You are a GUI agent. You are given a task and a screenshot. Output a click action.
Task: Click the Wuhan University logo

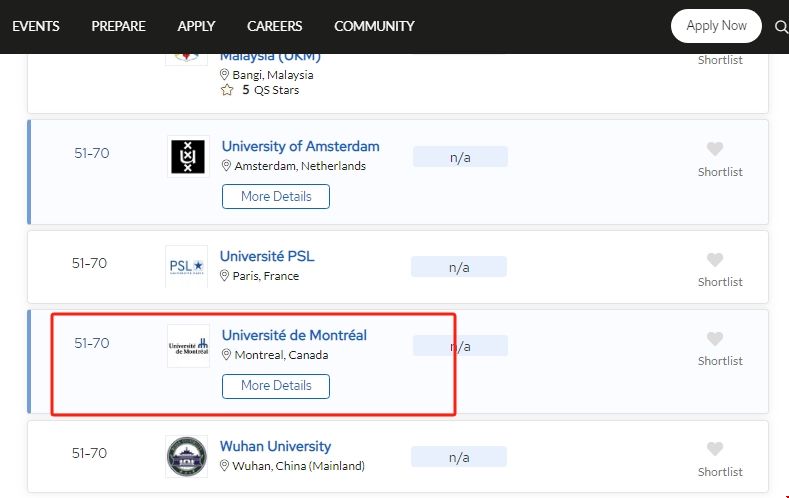click(x=187, y=456)
